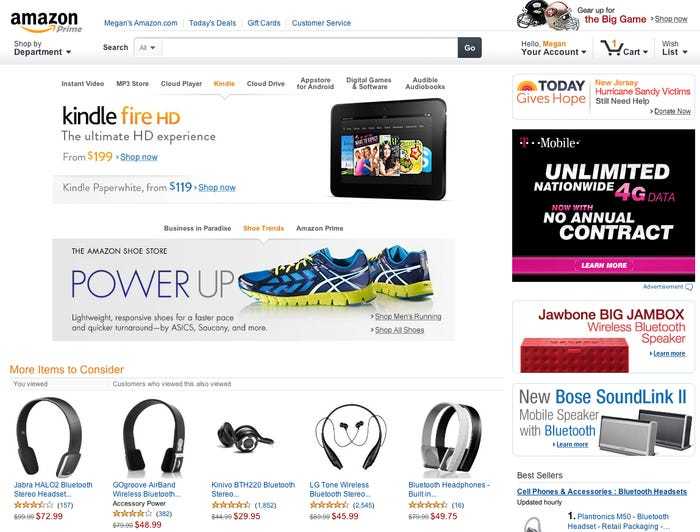Click the Go search button
The width and height of the screenshot is (700, 532).
pos(470,48)
